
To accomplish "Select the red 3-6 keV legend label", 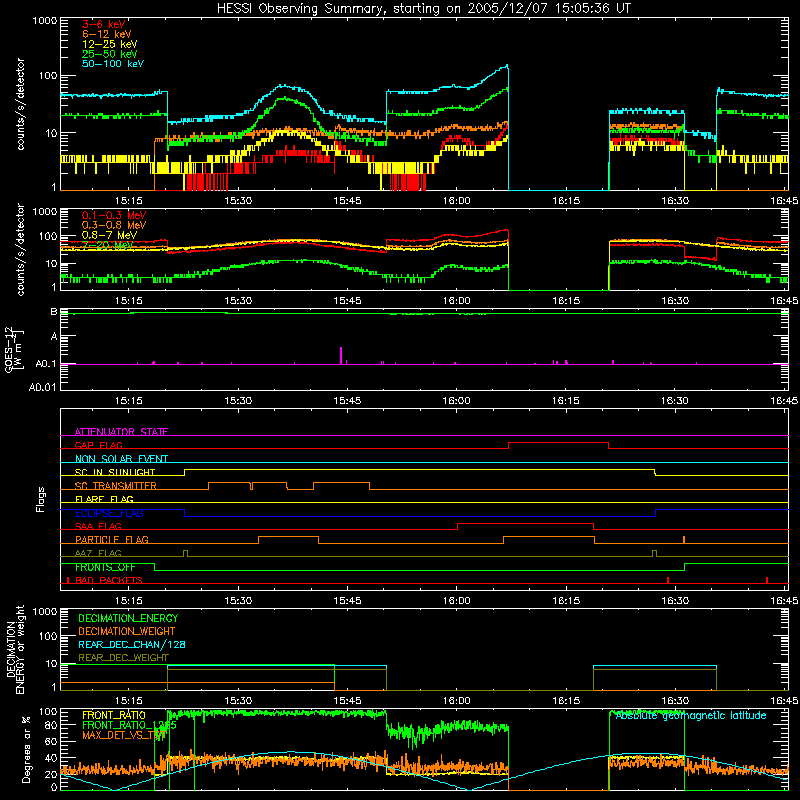I will coord(104,24).
